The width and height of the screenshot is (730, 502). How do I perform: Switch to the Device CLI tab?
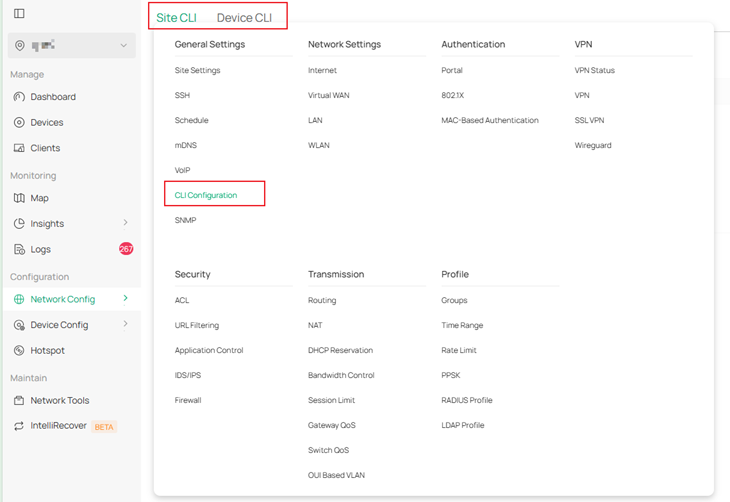[x=244, y=18]
